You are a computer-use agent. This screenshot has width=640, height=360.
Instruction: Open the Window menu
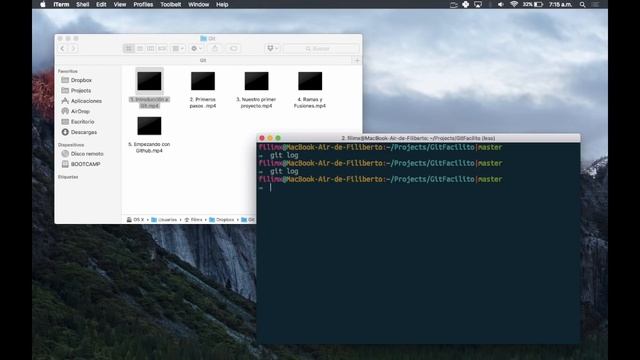tap(199, 4)
